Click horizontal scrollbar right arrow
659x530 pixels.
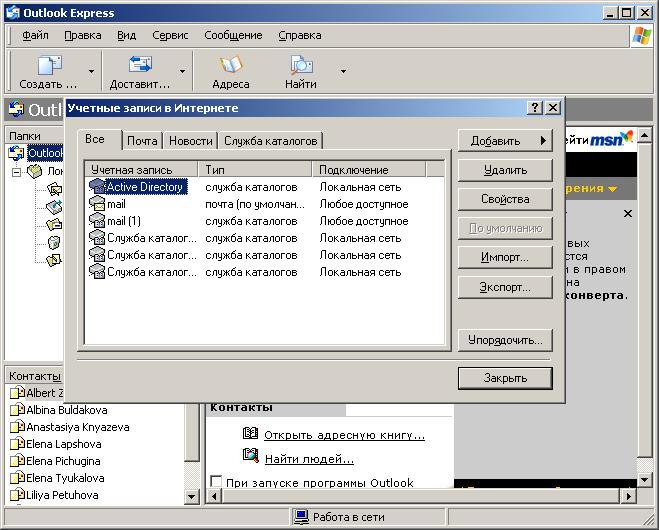tap(628, 496)
